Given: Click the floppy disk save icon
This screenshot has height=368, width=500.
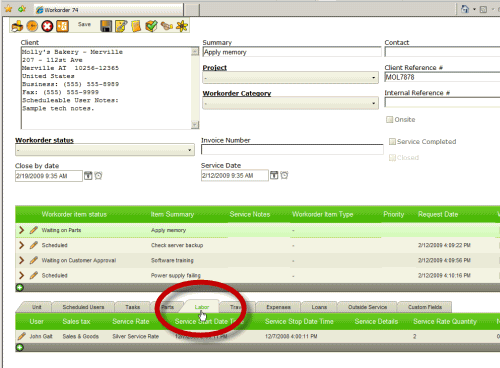Looking at the screenshot, I should (106, 26).
